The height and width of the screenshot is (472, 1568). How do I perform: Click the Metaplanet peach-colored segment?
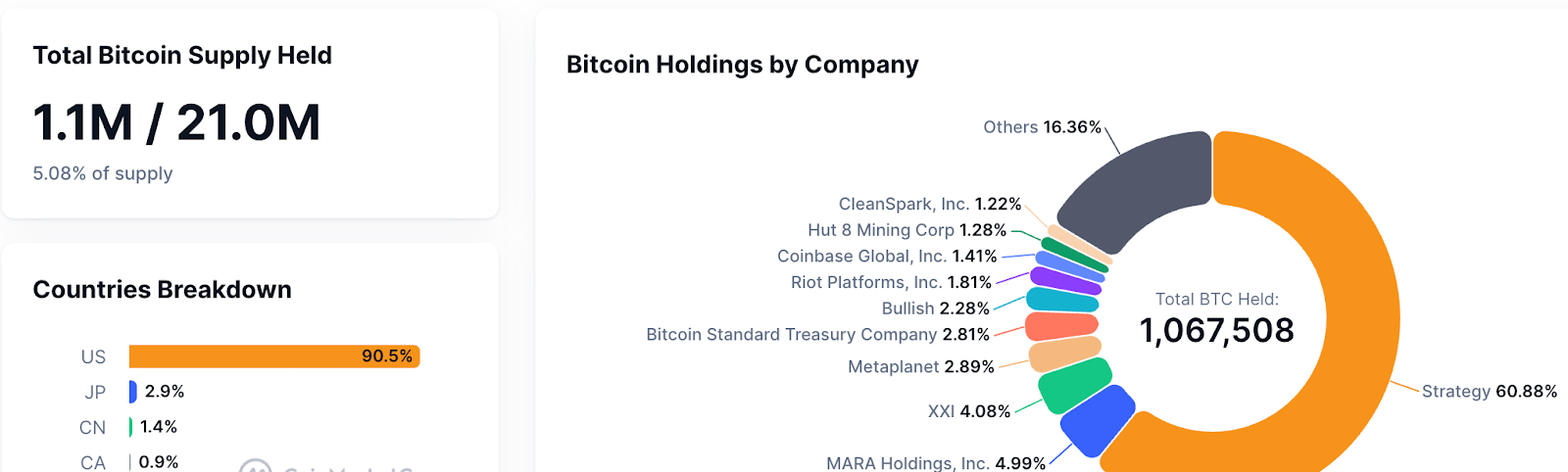pos(1065,354)
